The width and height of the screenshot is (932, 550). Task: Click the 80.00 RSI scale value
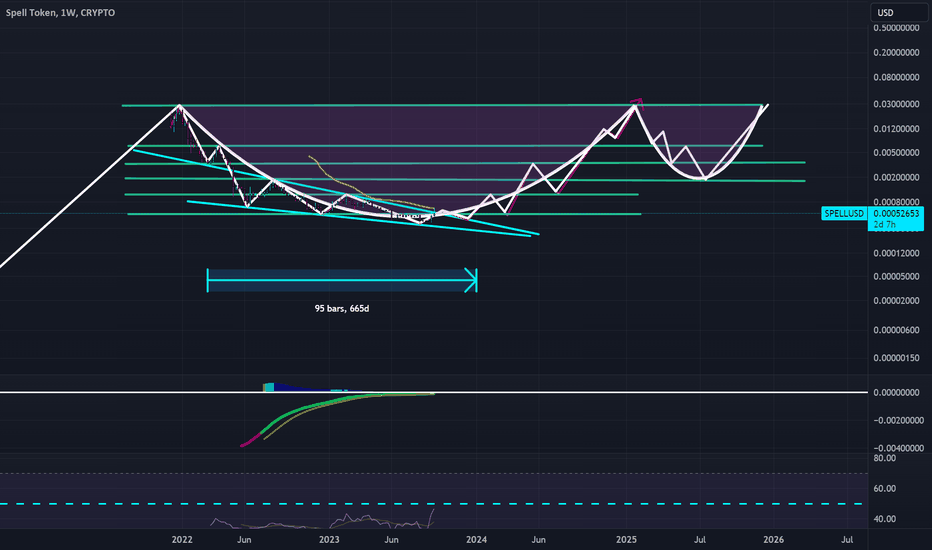[x=884, y=458]
